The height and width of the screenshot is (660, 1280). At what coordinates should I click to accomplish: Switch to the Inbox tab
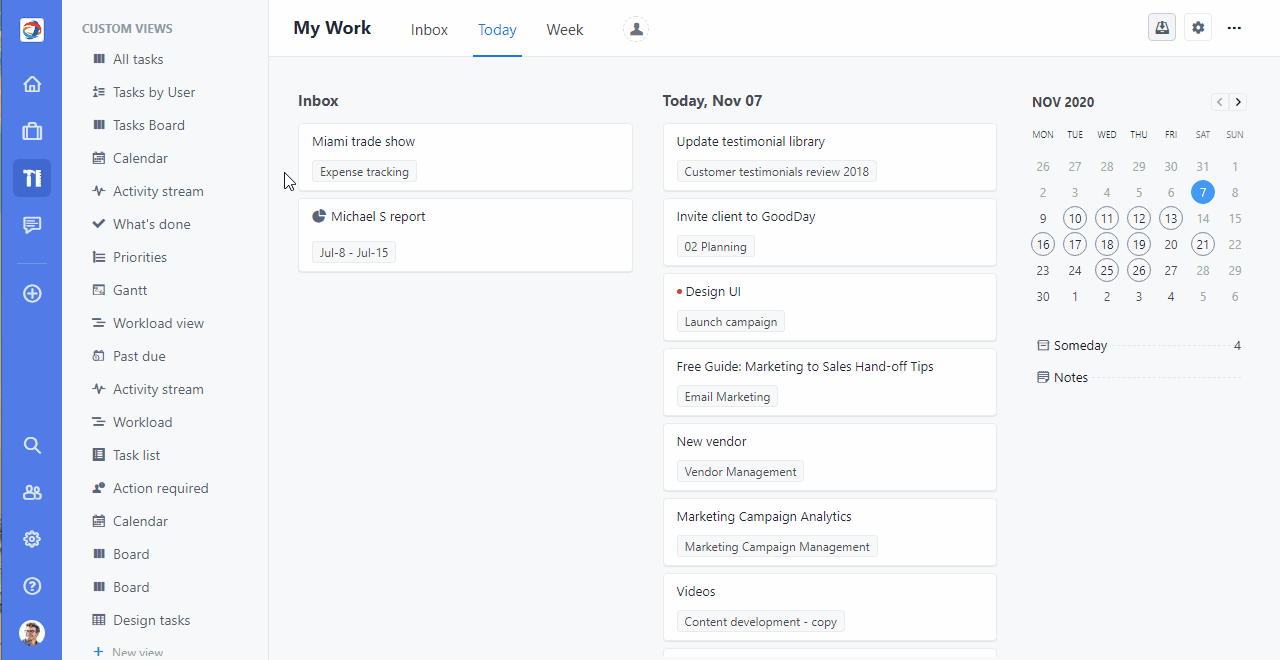coord(429,30)
